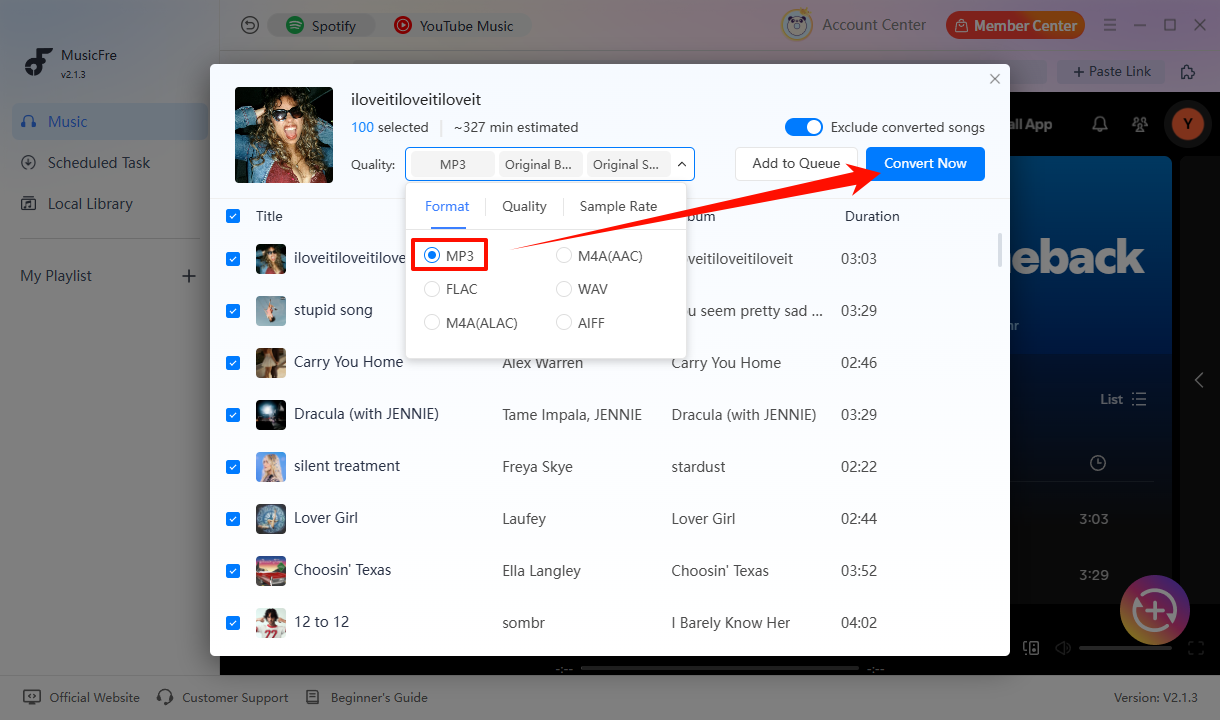1220x720 pixels.
Task: Switch to the Quality tab
Action: click(x=524, y=206)
